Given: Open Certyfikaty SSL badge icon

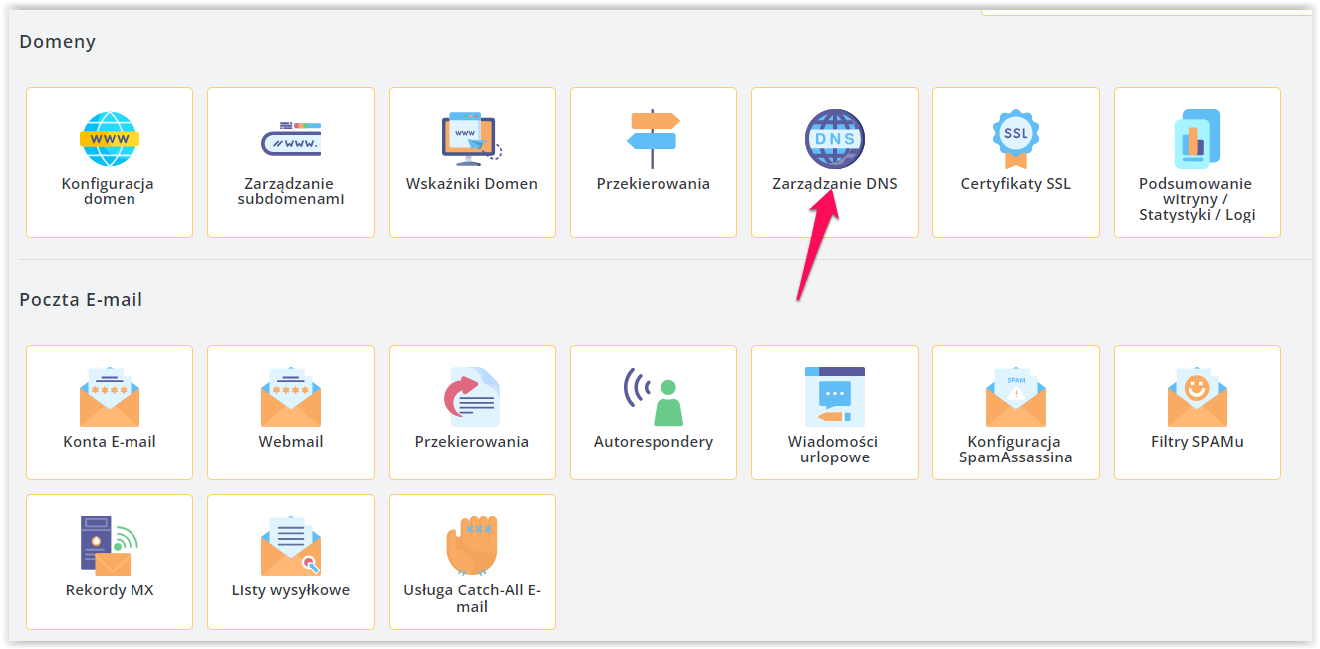Looking at the screenshot, I should tap(1016, 138).
